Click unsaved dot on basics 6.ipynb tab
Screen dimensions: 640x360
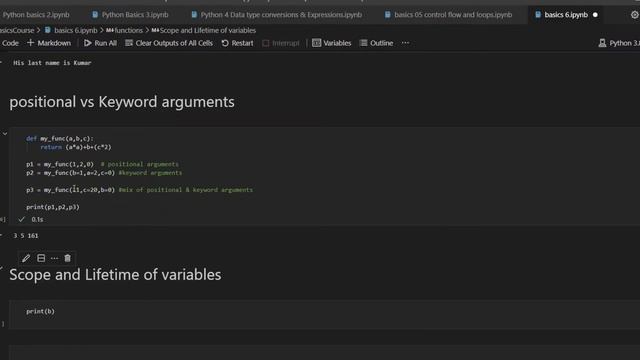coord(595,15)
